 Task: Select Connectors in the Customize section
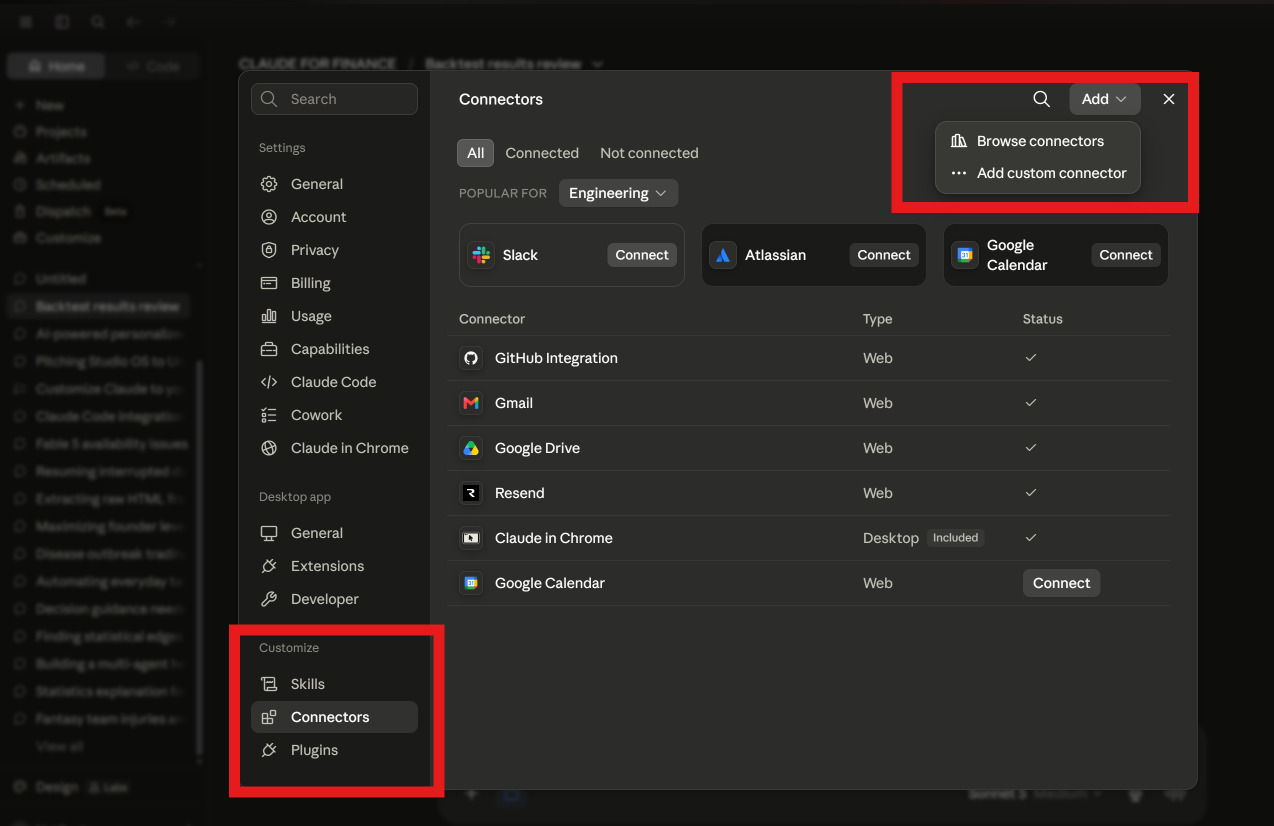(334, 717)
